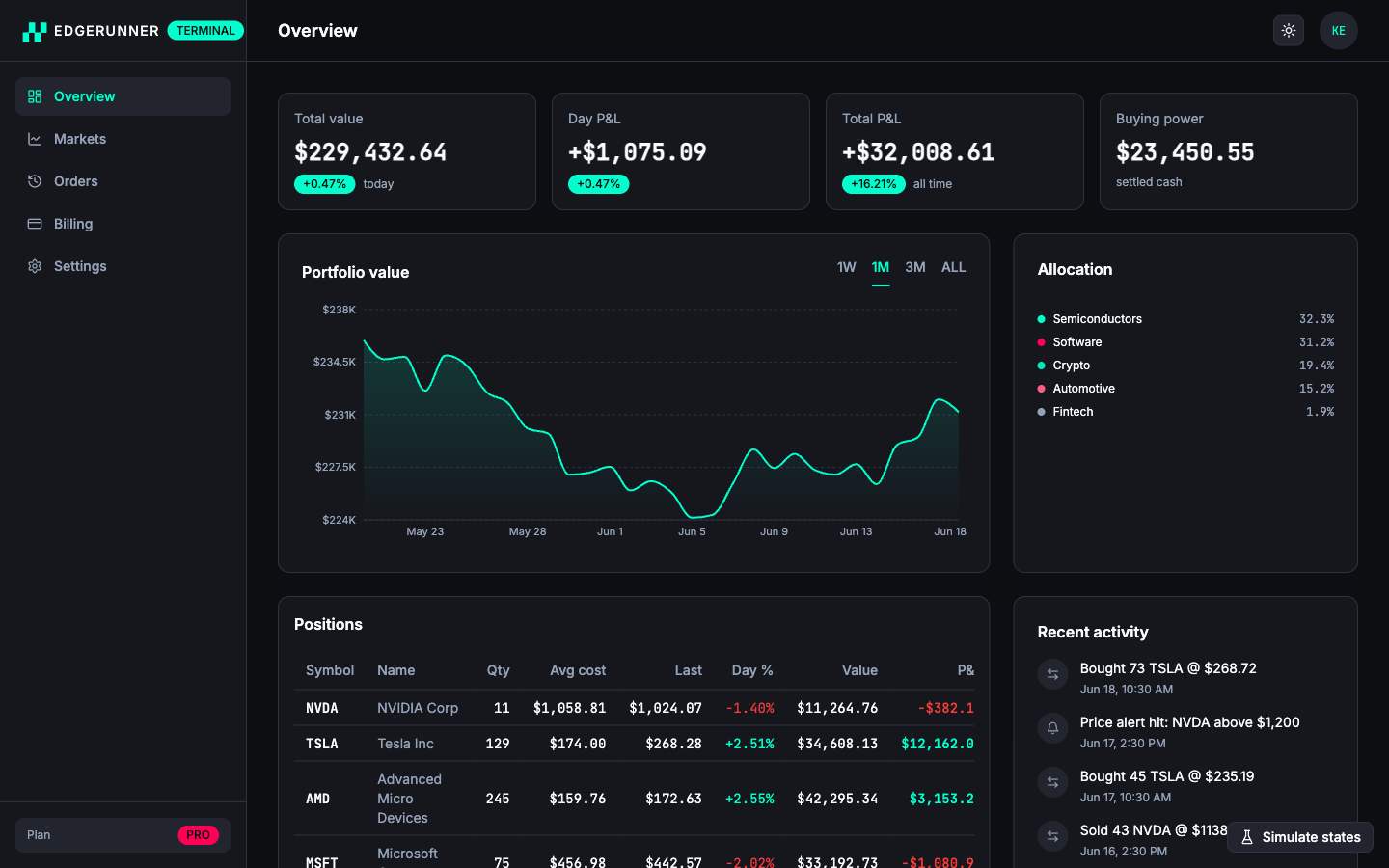Click the Total value card
This screenshot has height=868, width=1389.
pos(407,151)
